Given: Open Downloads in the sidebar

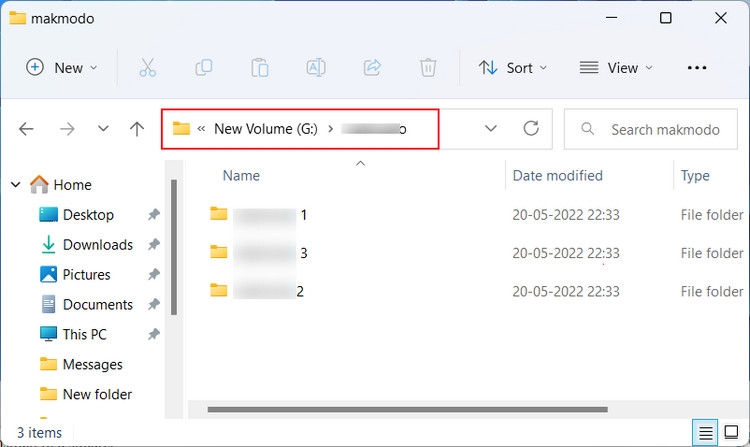Looking at the screenshot, I should [87, 245].
